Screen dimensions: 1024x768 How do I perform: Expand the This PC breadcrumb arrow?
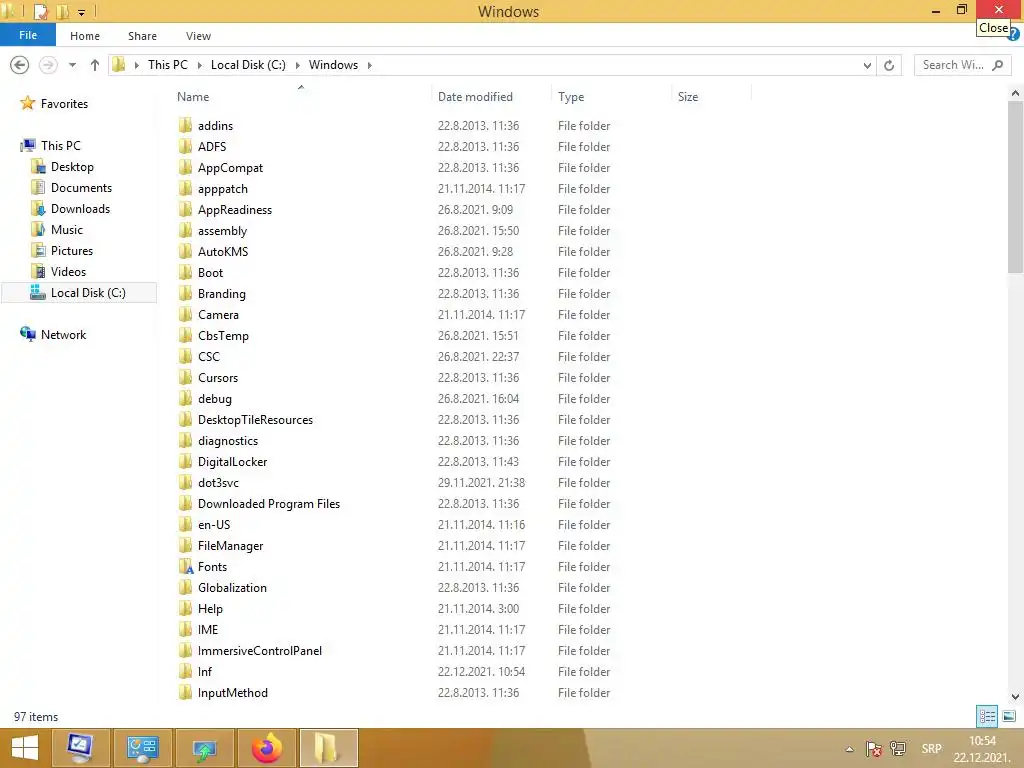coord(199,65)
